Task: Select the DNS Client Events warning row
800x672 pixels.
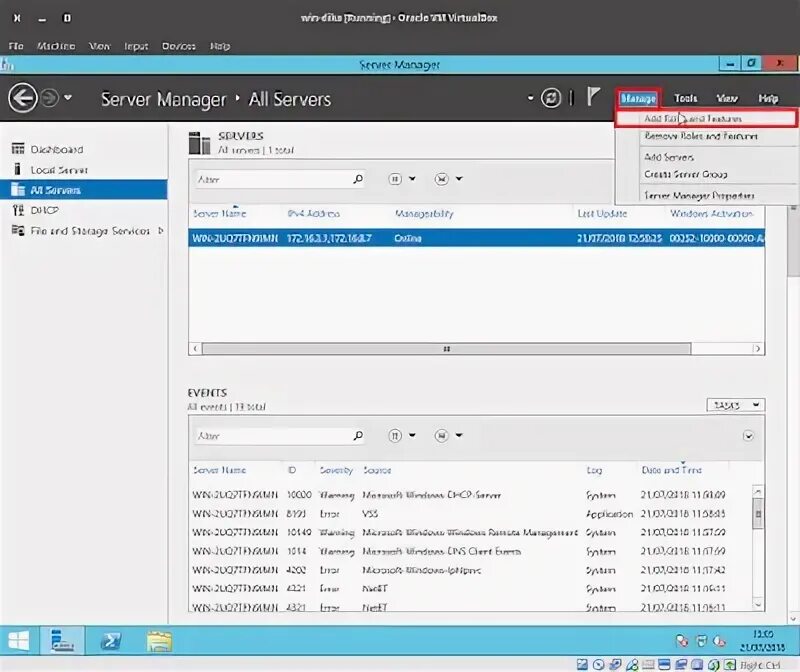Action: pos(469,552)
